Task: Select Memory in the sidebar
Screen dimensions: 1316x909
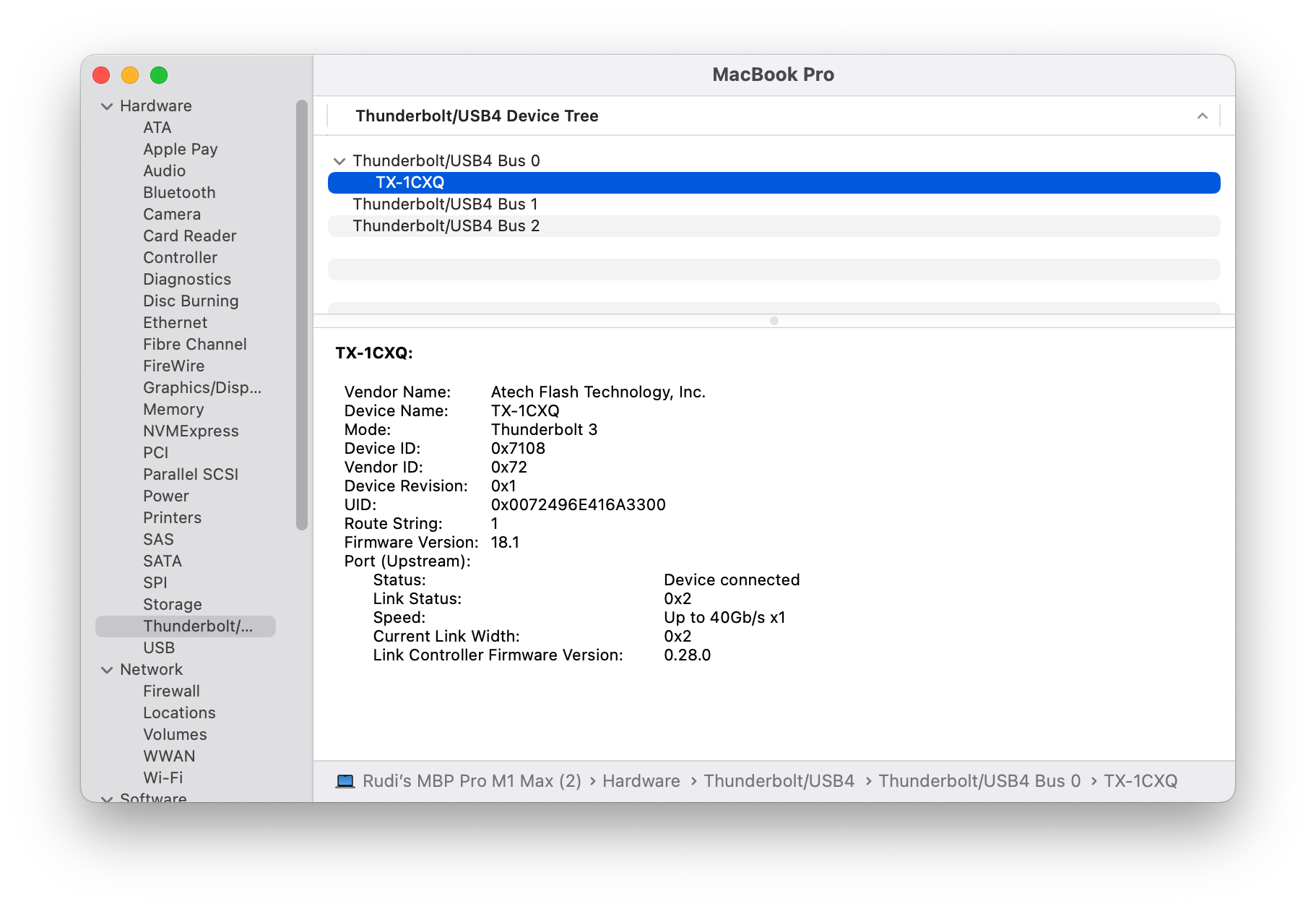Action: 173,410
